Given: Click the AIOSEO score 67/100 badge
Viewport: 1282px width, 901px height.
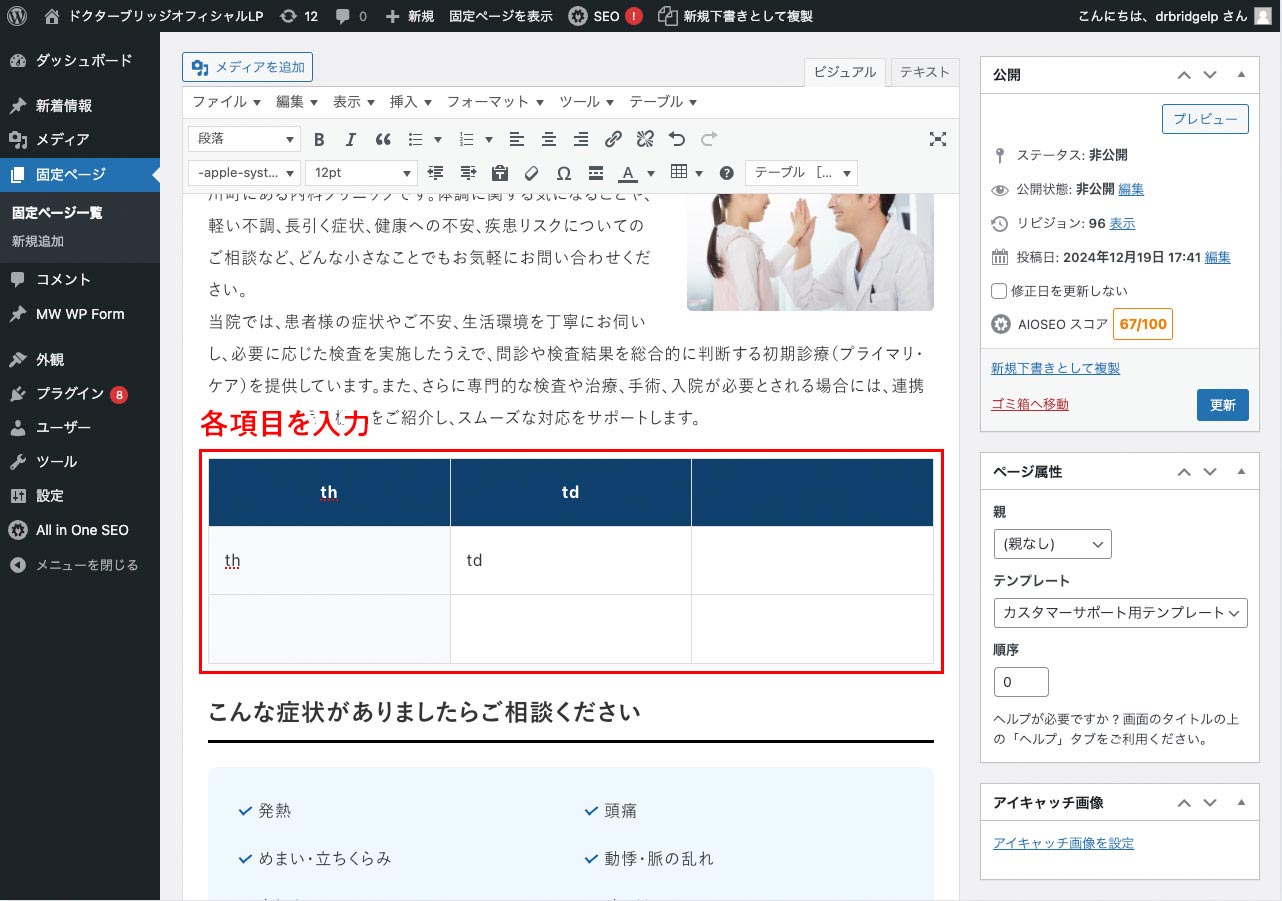Looking at the screenshot, I should tap(1143, 324).
